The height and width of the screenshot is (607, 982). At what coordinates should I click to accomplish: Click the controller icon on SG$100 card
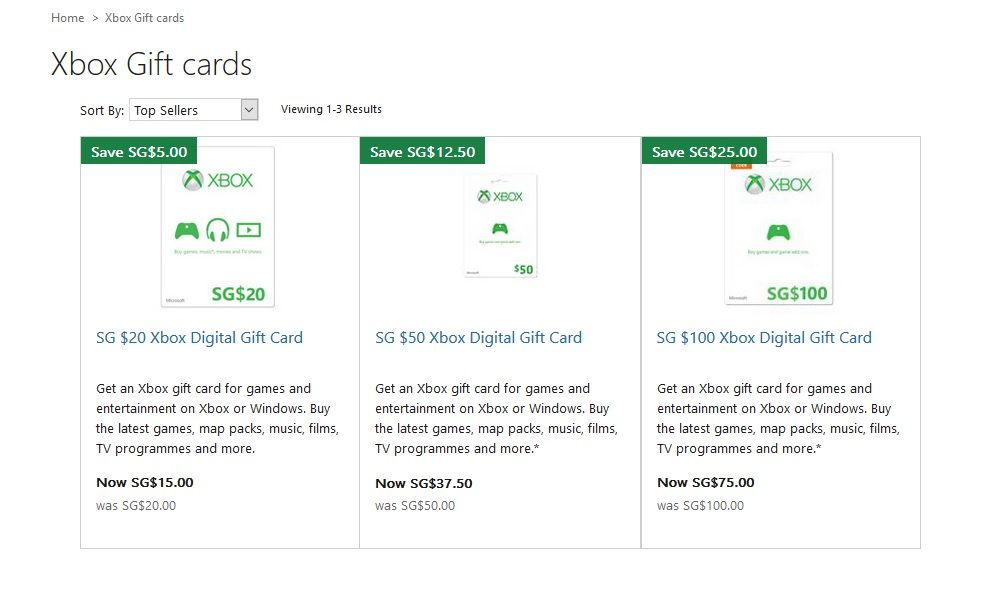[x=779, y=233]
